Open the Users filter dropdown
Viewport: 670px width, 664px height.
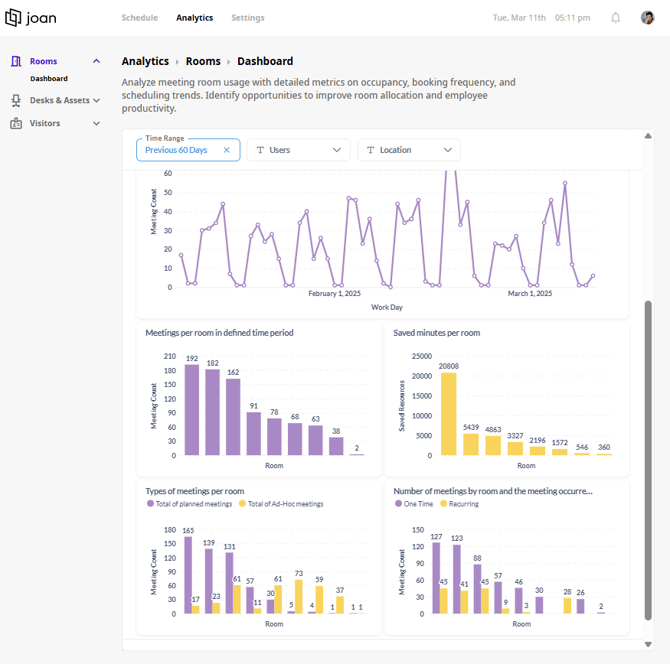pos(299,150)
